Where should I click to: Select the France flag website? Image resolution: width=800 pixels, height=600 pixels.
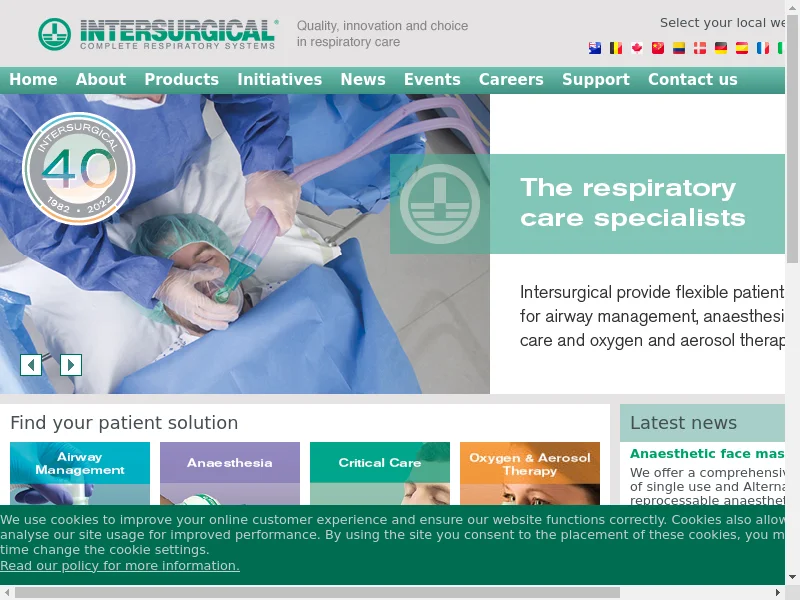coord(762,48)
